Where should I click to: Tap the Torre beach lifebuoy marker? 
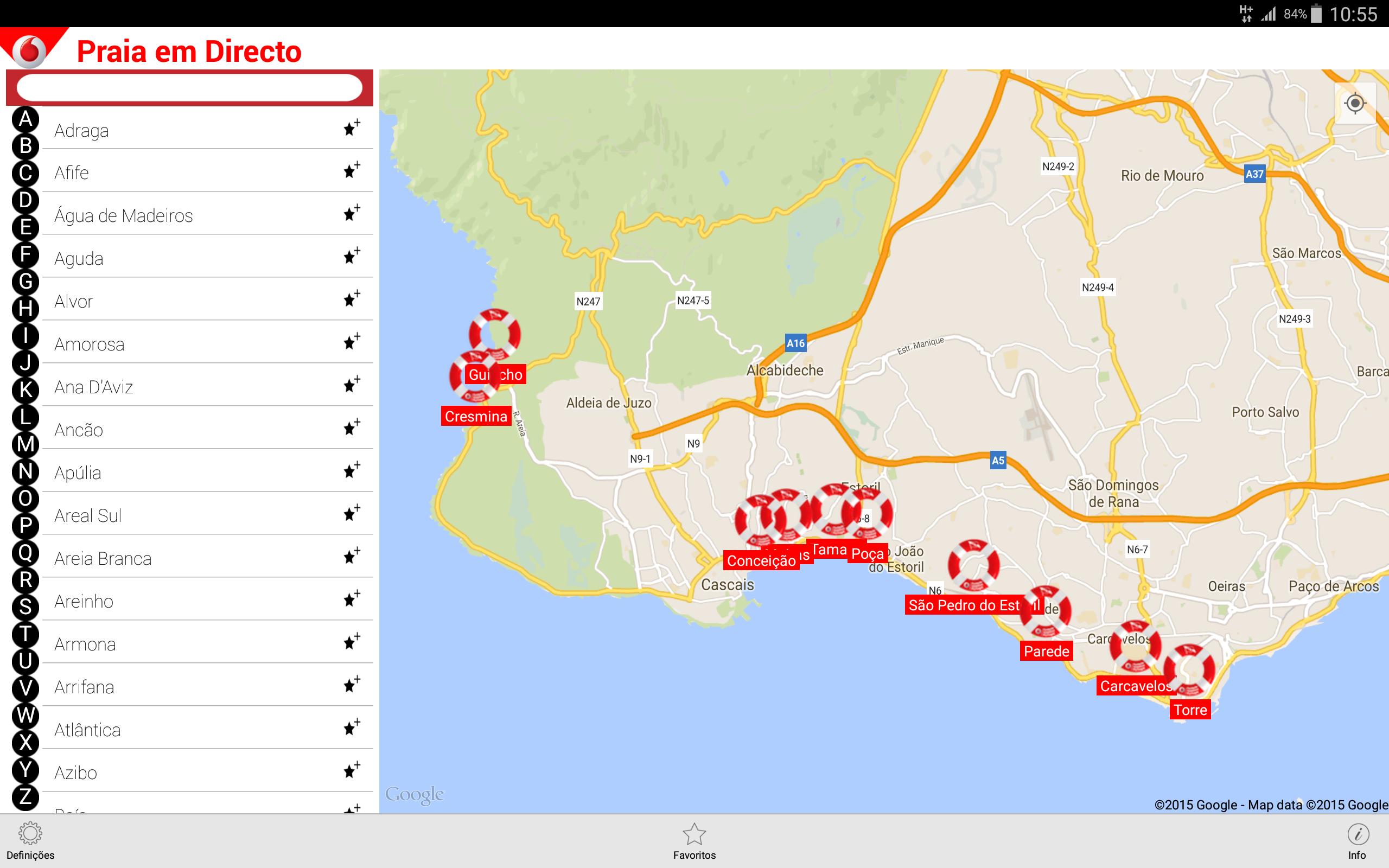[1189, 670]
